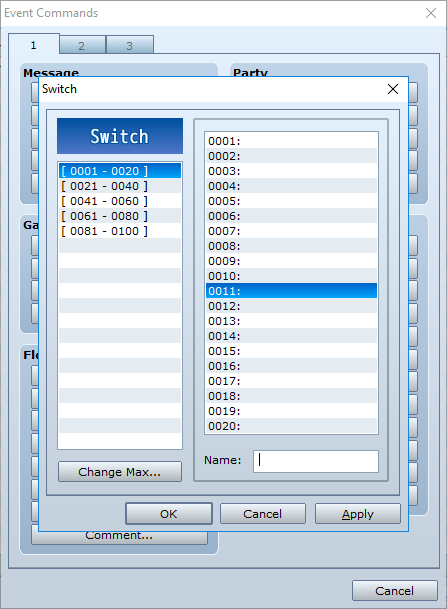Select switch 0019 in the list
Screen dimensions: 447x609
click(291, 411)
